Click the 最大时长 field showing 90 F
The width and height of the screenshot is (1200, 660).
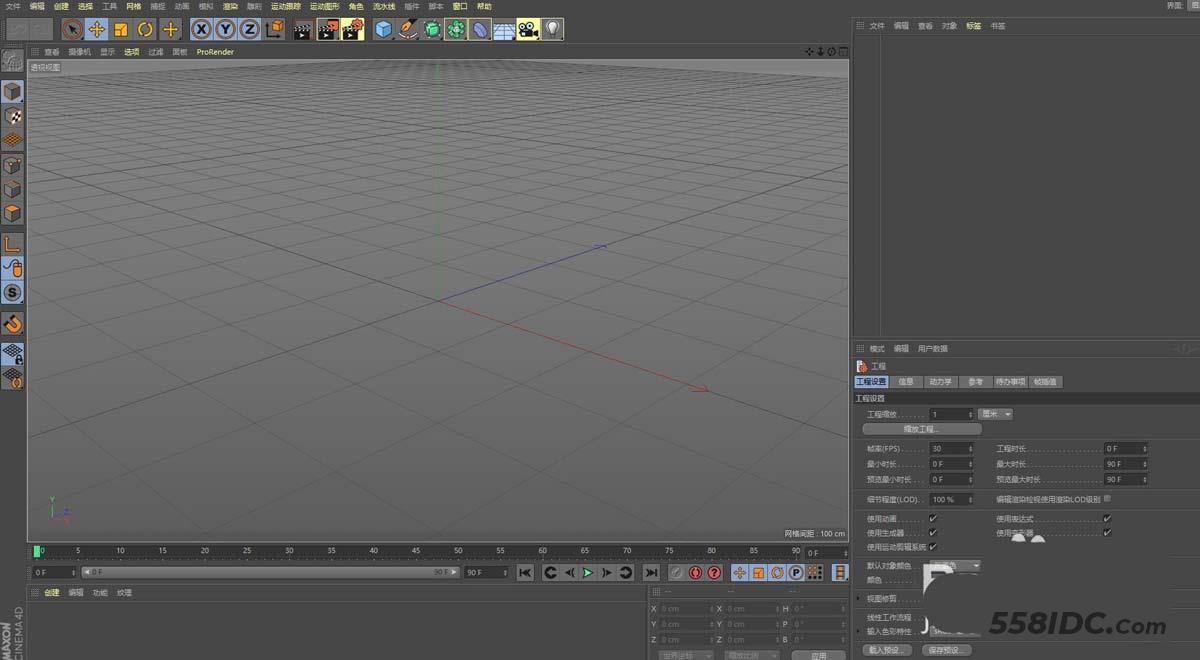tap(1125, 464)
